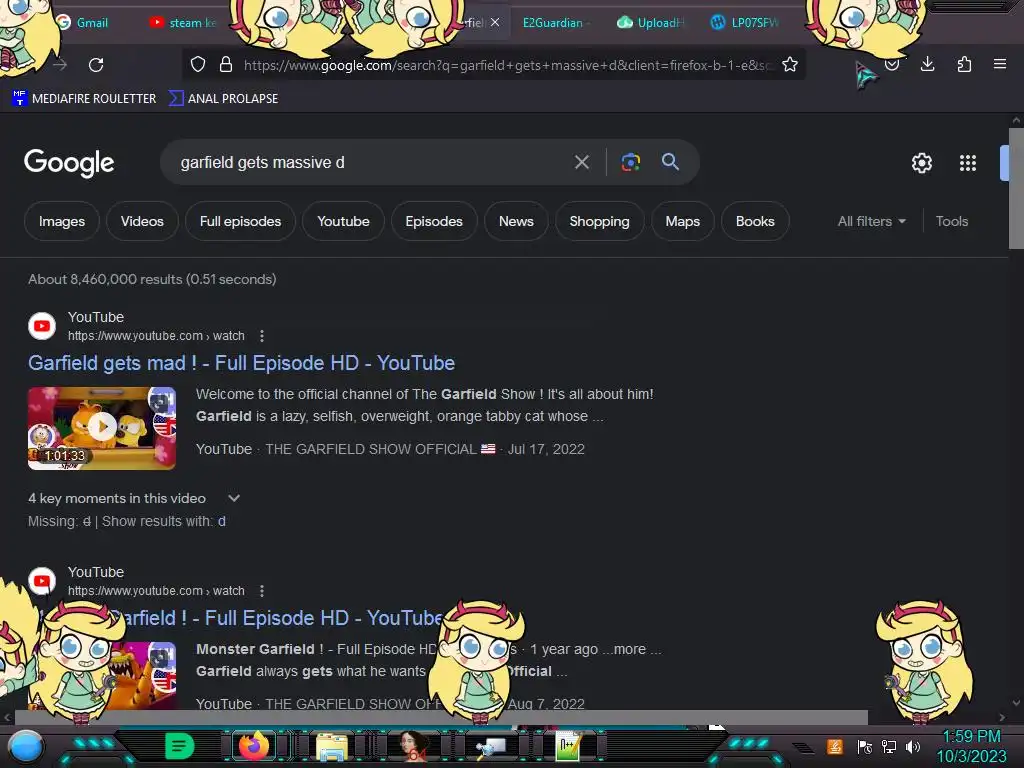1024x768 pixels.
Task: Search by image with Google Lens icon
Action: click(630, 162)
